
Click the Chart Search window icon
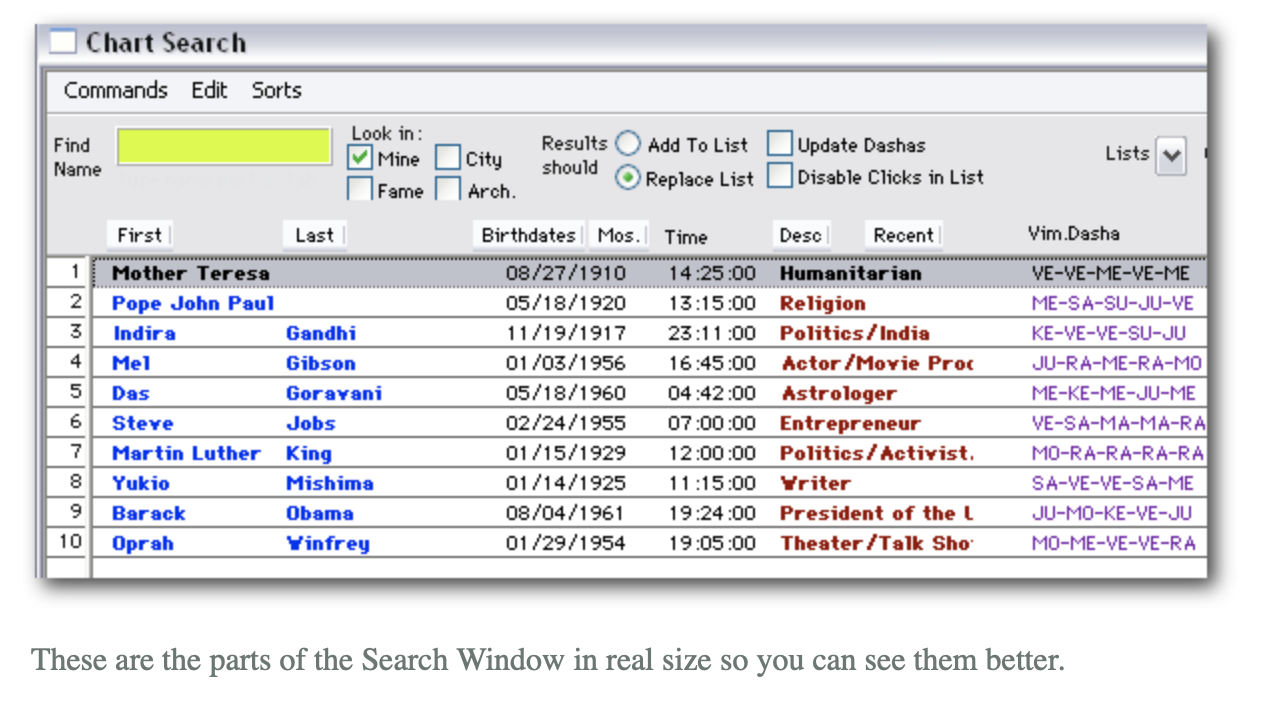[x=63, y=43]
